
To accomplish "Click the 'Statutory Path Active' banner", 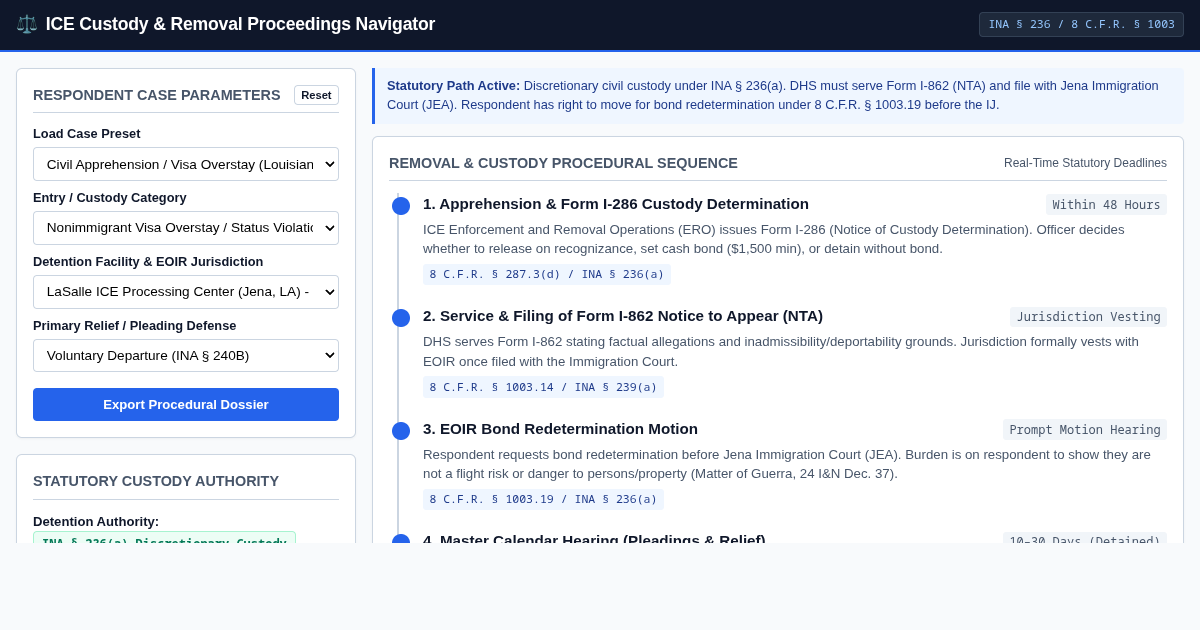I will 778,96.
